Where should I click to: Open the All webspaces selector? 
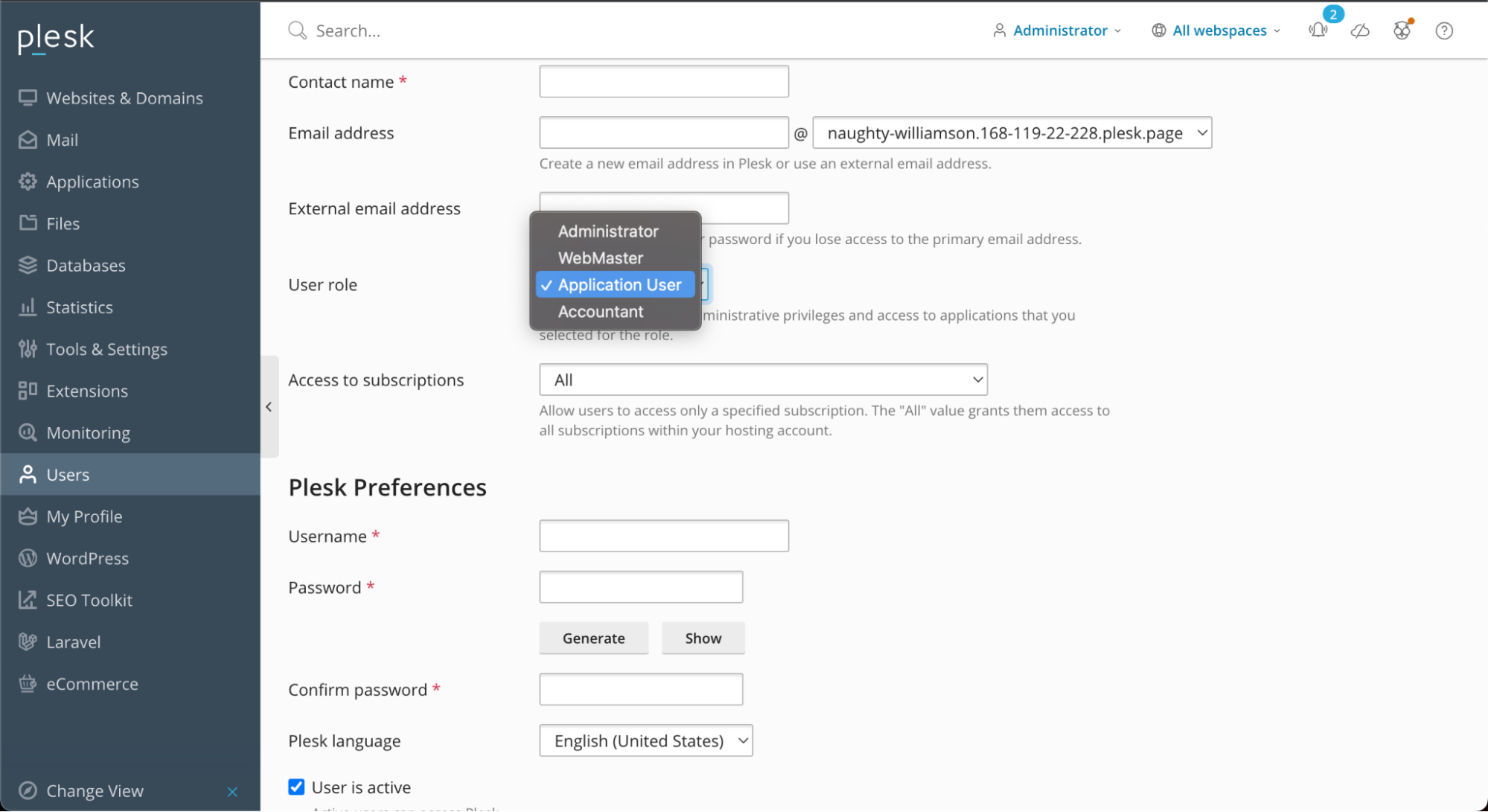click(1216, 31)
